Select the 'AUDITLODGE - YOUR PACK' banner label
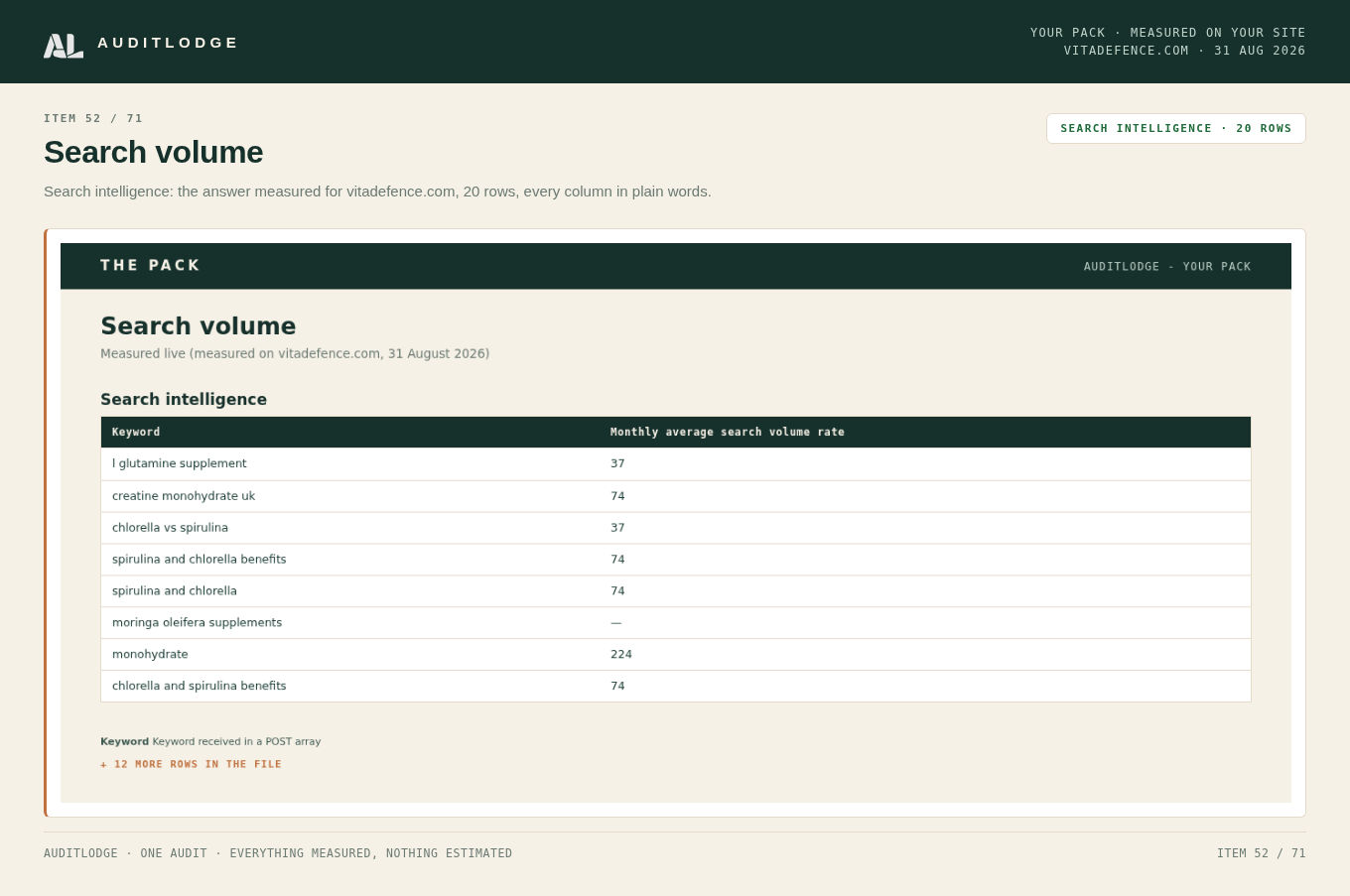Viewport: 1350px width, 896px height. click(1167, 267)
